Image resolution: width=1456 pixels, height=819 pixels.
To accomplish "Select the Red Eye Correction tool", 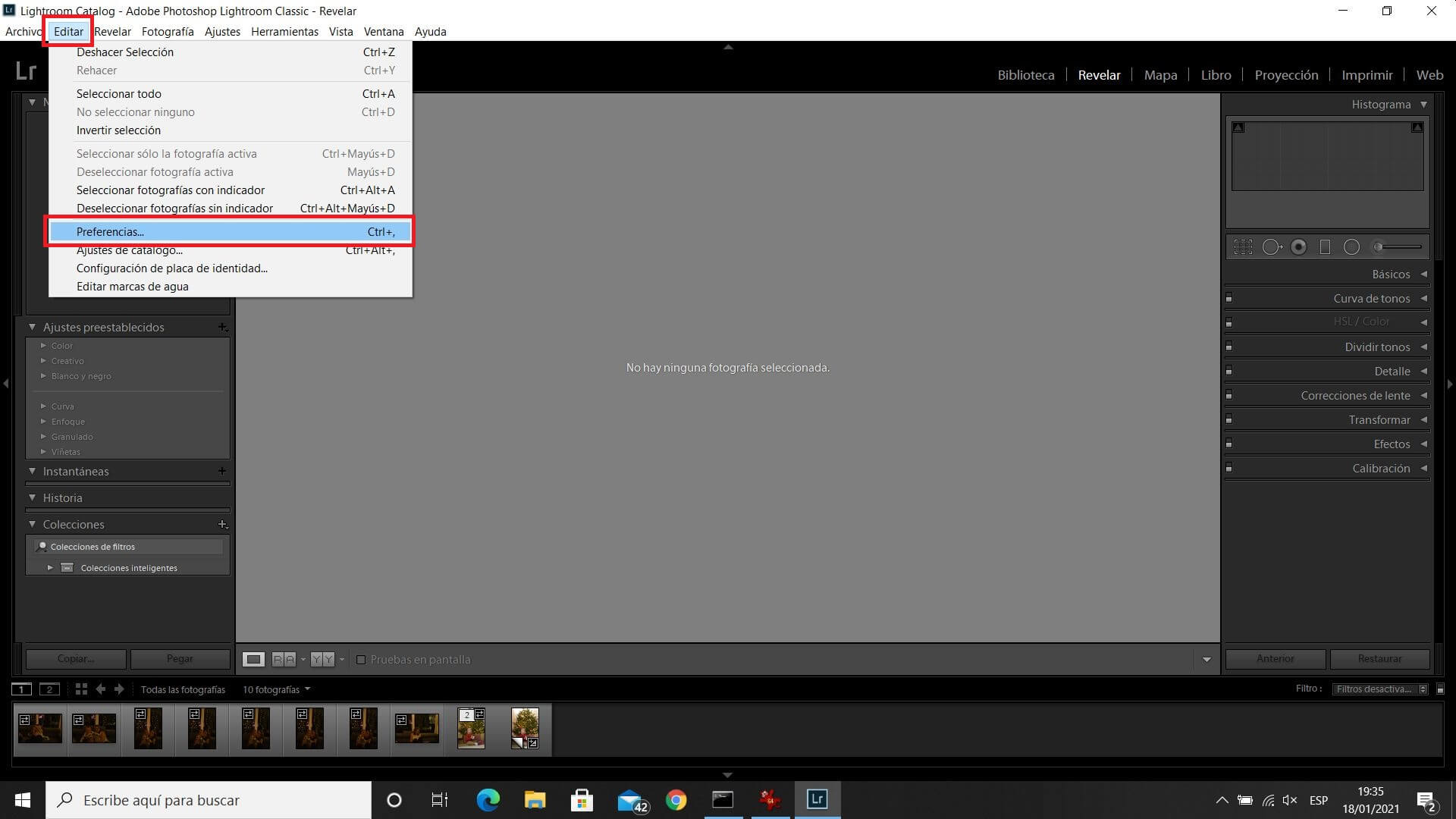I will [x=1298, y=246].
